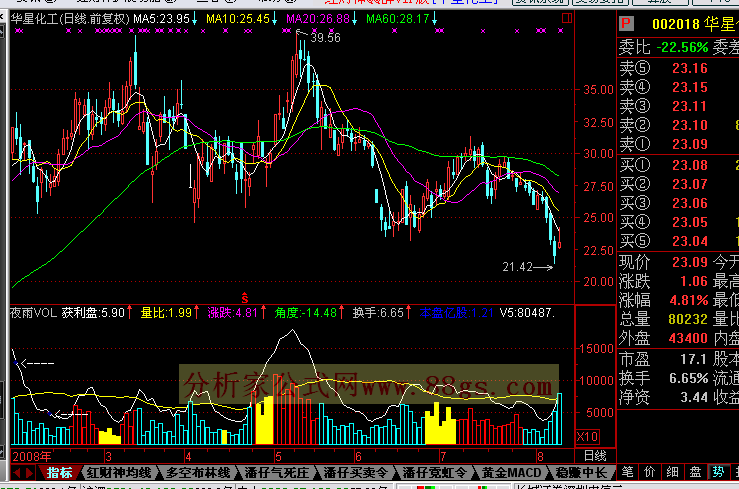Click the 卖① 23.09 ask row
This screenshot has height=489, width=739.
(678, 144)
